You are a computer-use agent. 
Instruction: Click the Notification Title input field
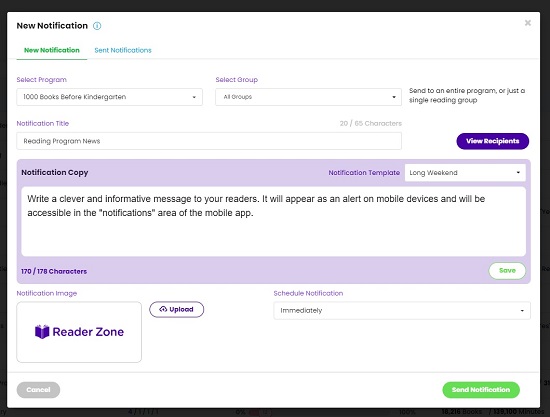(209, 141)
